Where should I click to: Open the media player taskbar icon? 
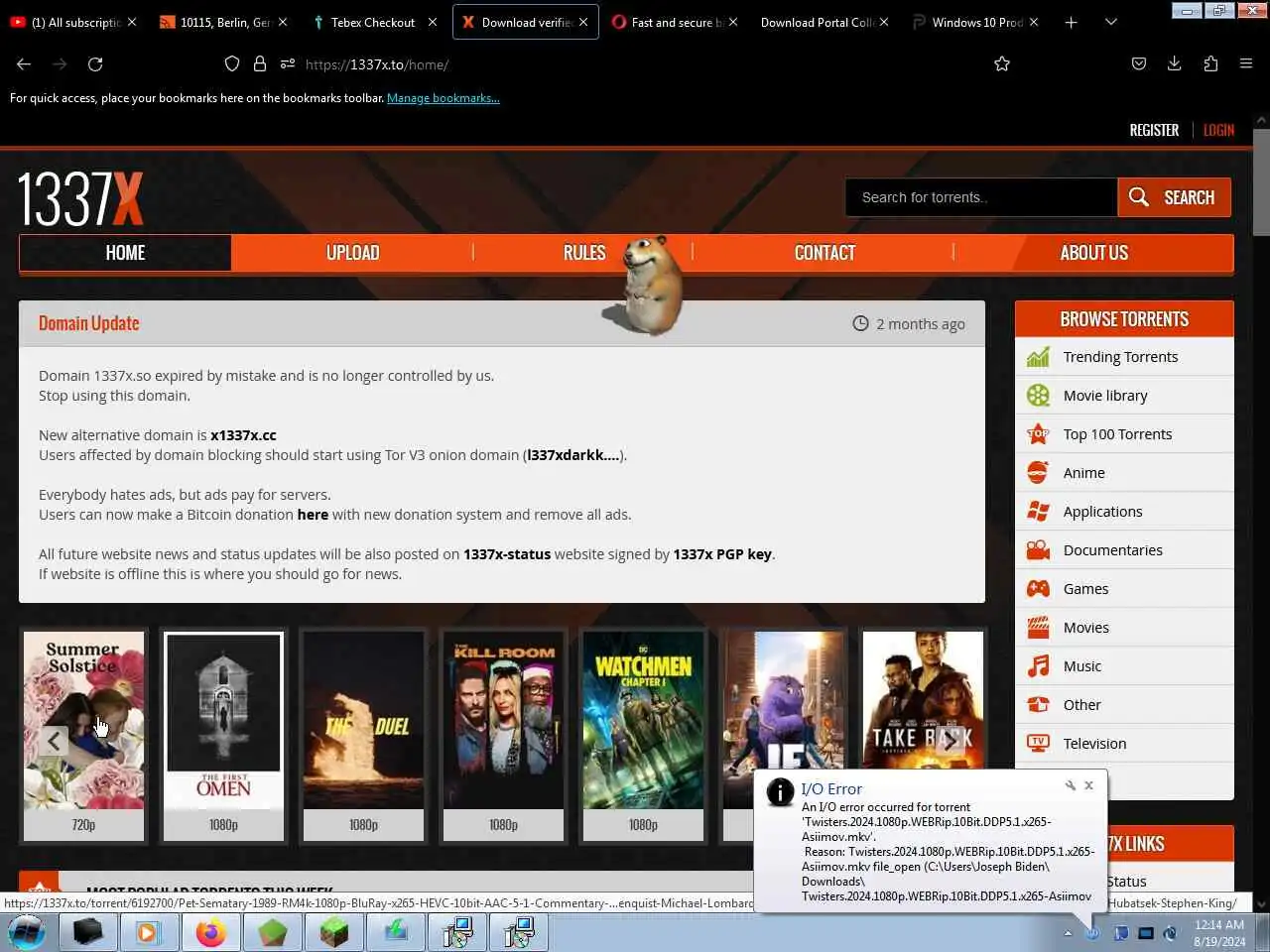click(x=149, y=933)
